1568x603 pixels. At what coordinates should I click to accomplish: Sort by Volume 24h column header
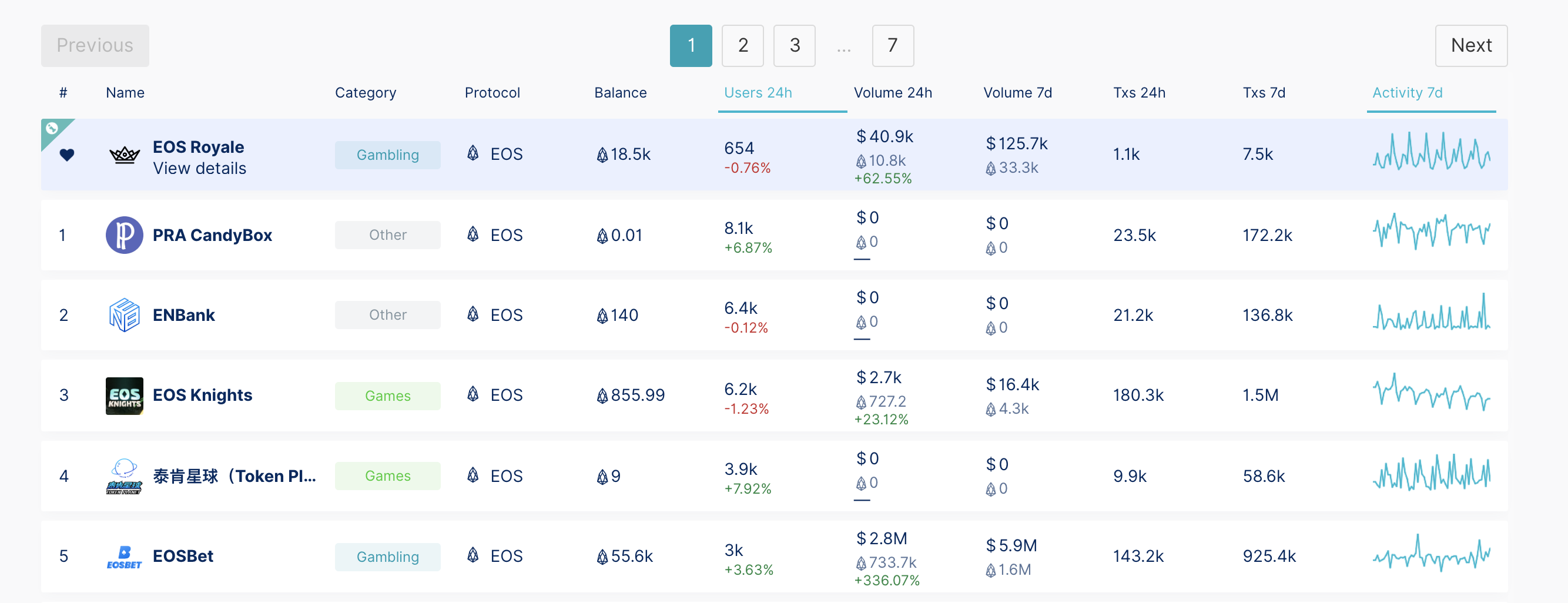[x=892, y=92]
